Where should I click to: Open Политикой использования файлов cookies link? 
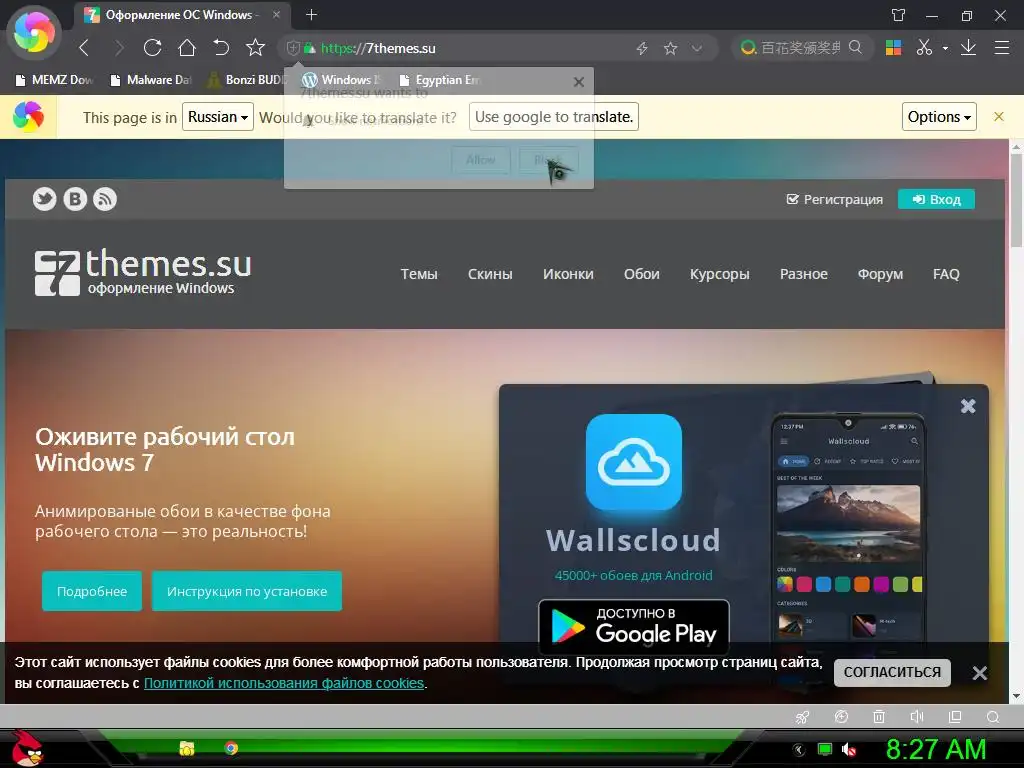(284, 683)
